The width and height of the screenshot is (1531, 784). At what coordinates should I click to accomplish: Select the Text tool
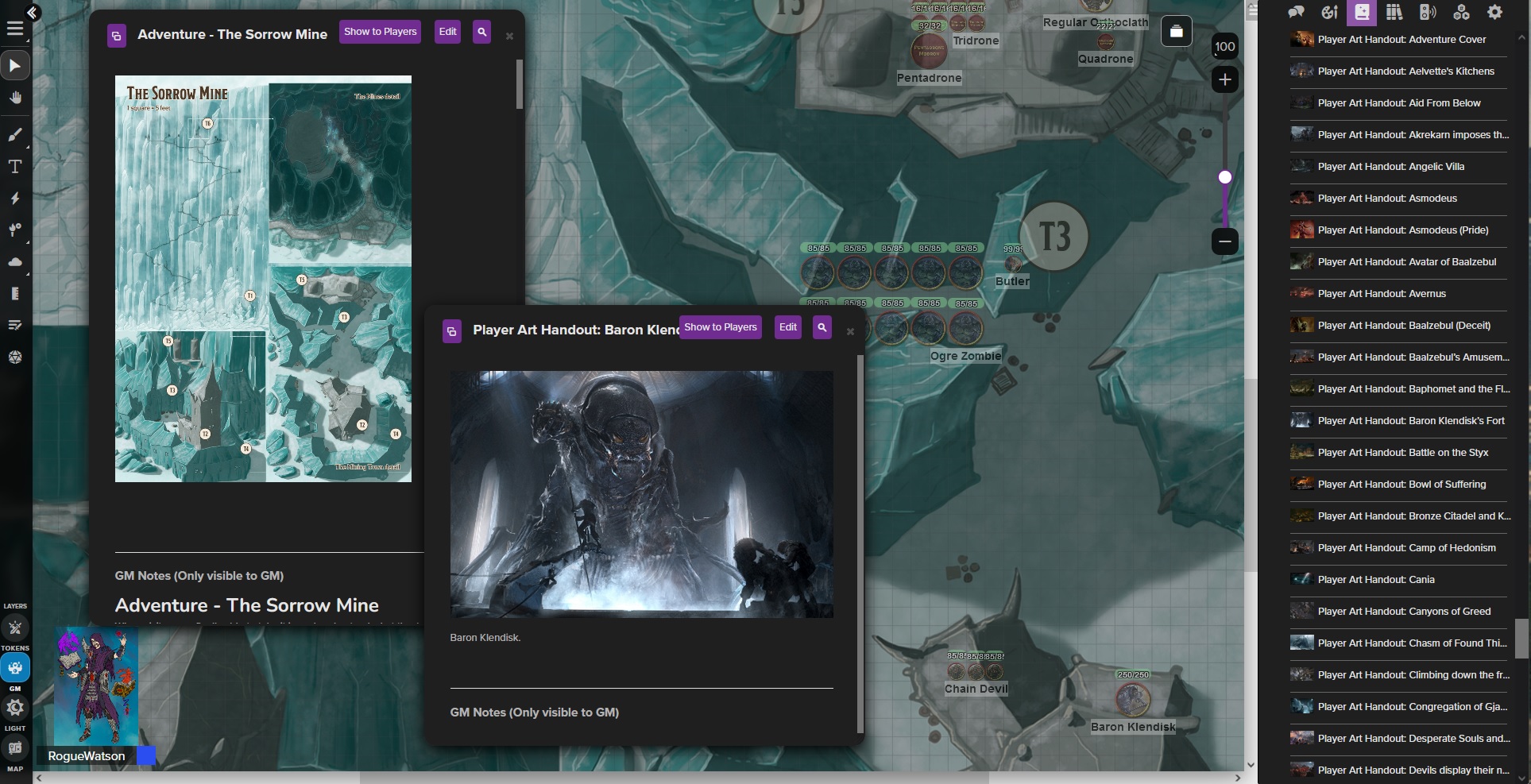(x=15, y=166)
